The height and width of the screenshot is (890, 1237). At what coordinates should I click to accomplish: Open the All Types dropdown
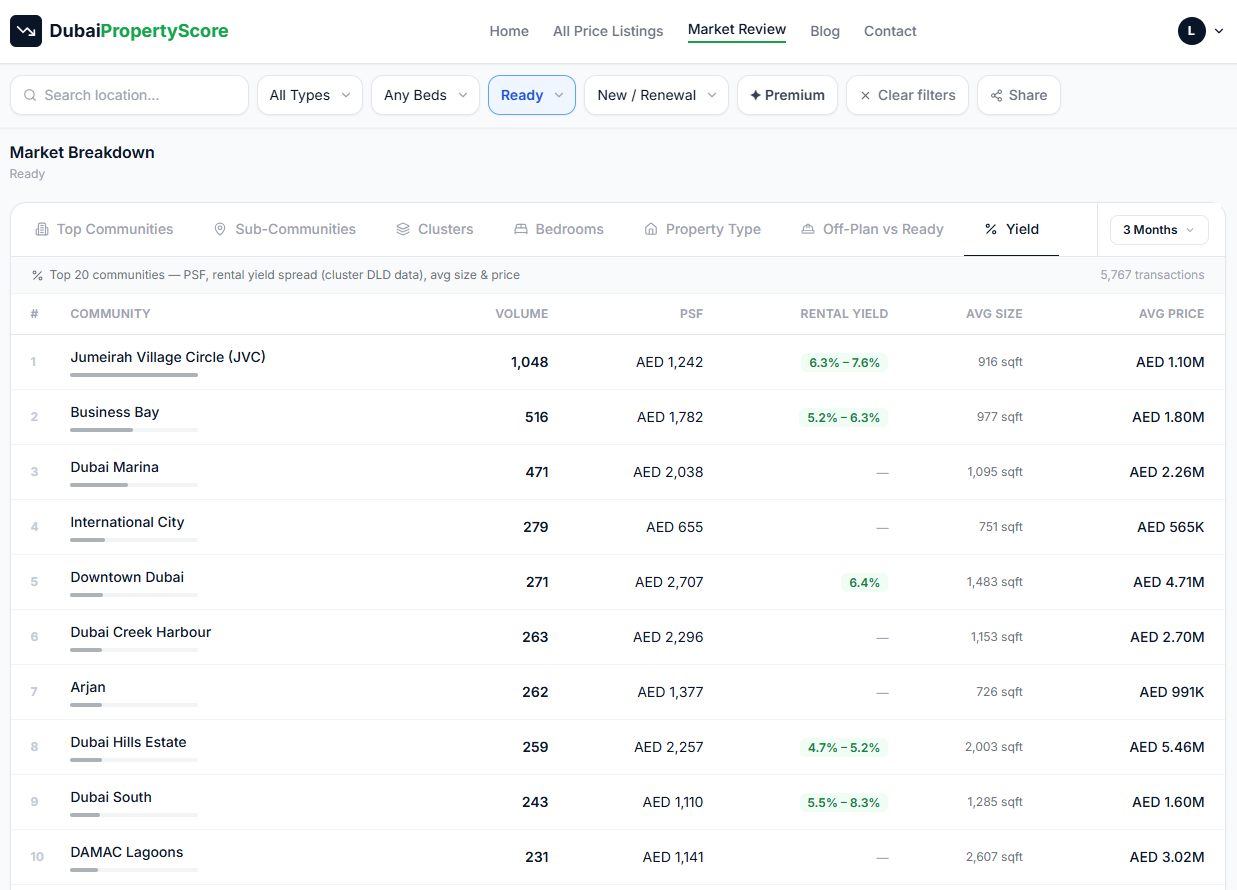tap(310, 95)
